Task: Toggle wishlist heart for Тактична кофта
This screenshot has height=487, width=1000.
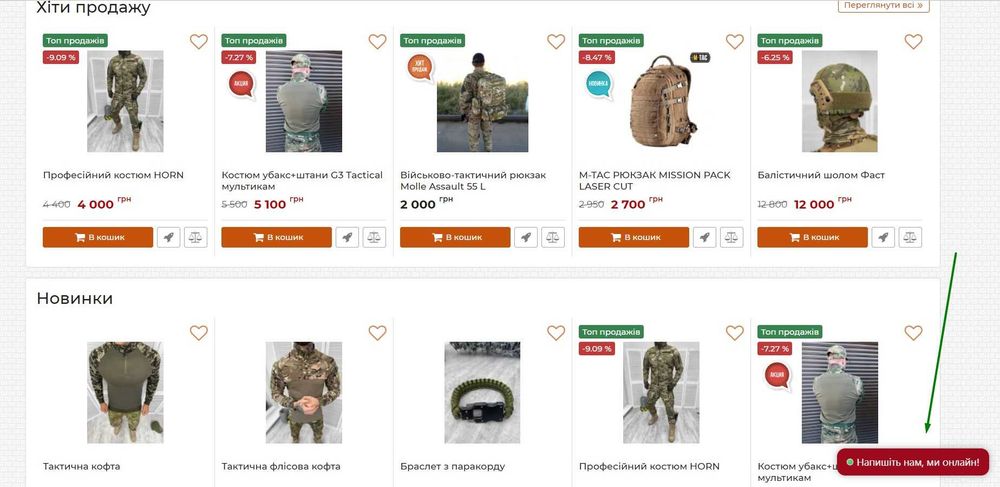Action: click(x=198, y=333)
